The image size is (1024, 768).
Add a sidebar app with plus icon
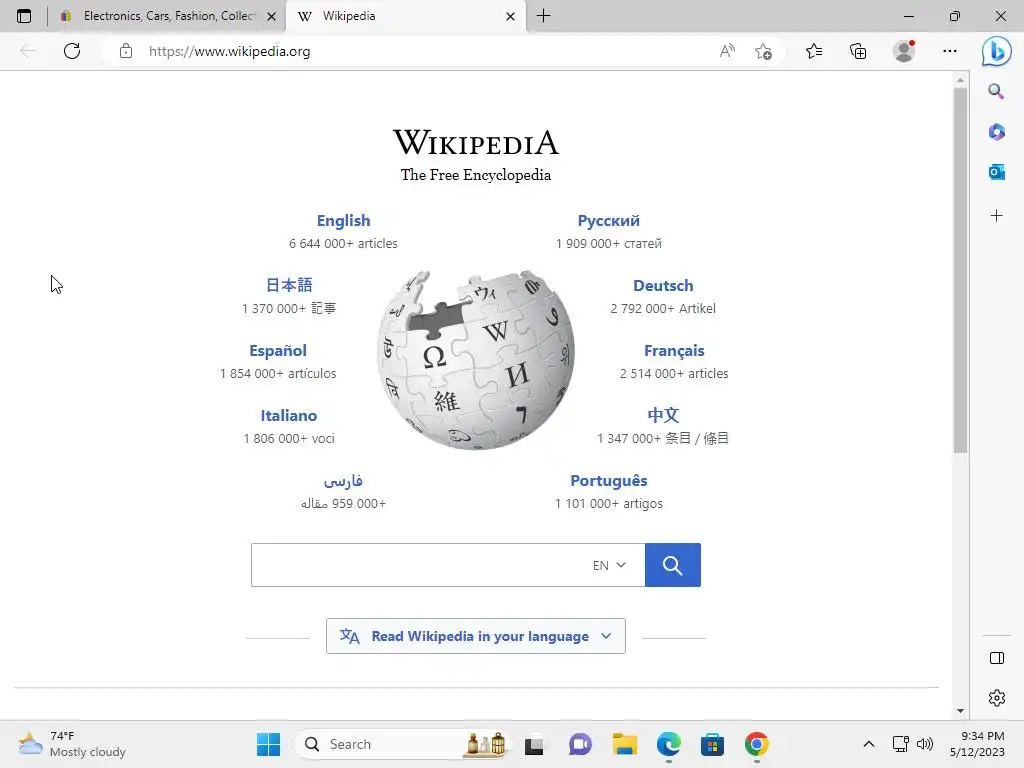(996, 216)
